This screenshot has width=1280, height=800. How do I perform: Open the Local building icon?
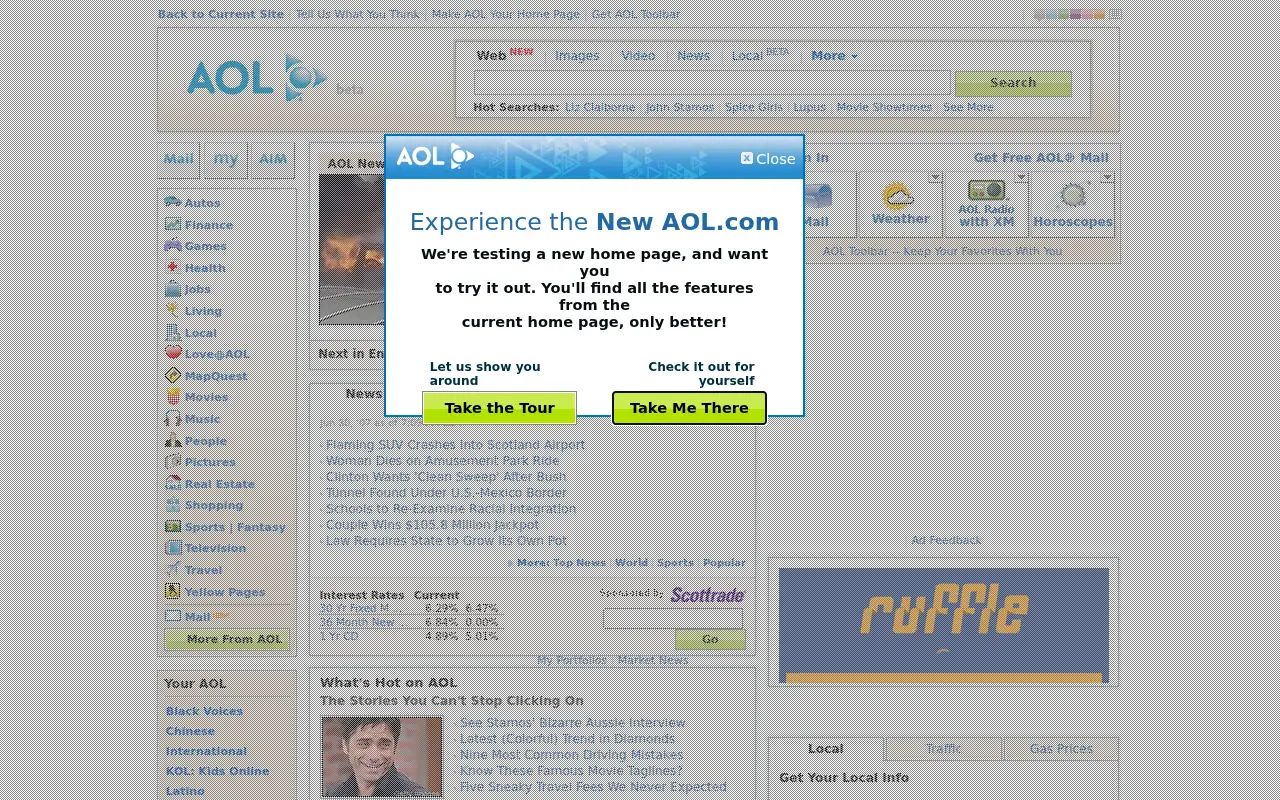(173, 332)
